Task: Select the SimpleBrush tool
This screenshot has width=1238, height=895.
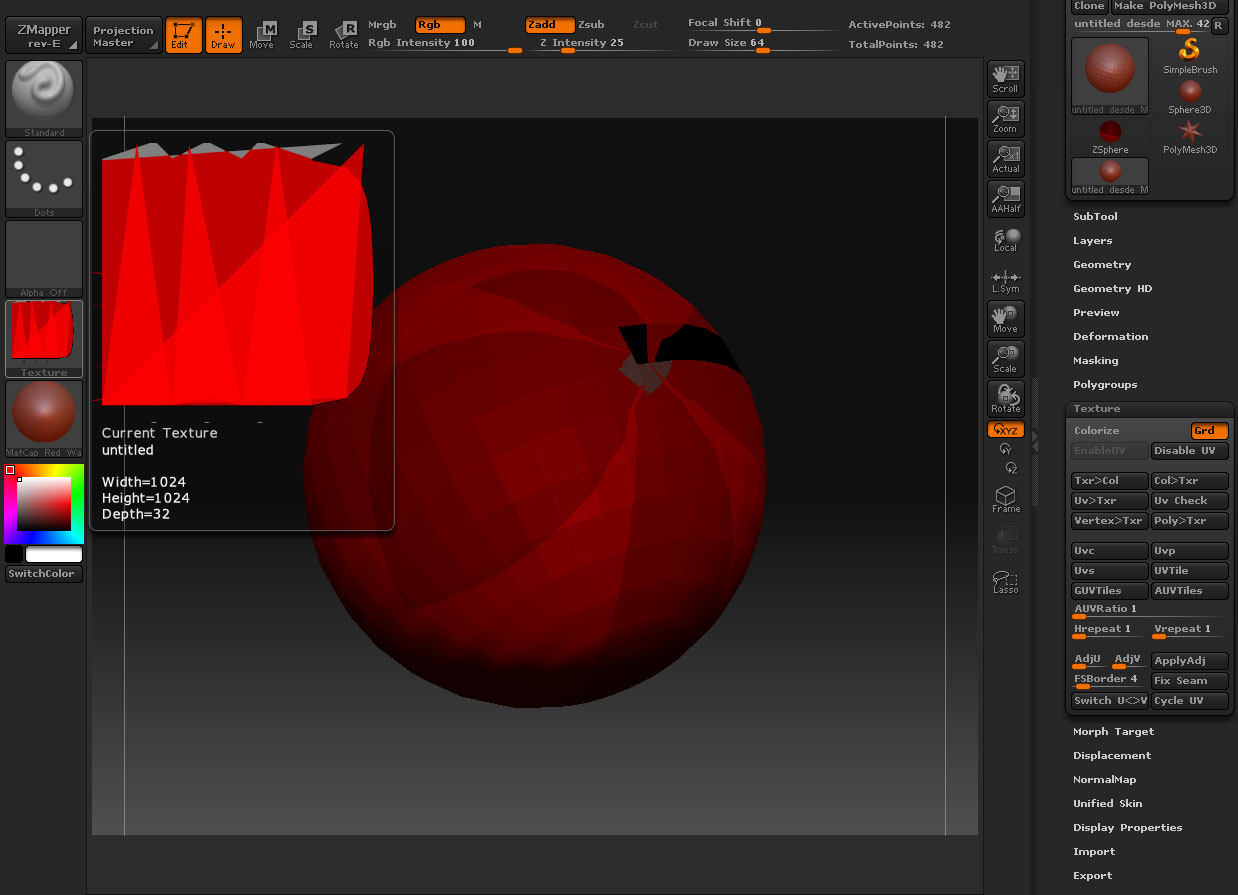Action: pyautogui.click(x=1190, y=56)
